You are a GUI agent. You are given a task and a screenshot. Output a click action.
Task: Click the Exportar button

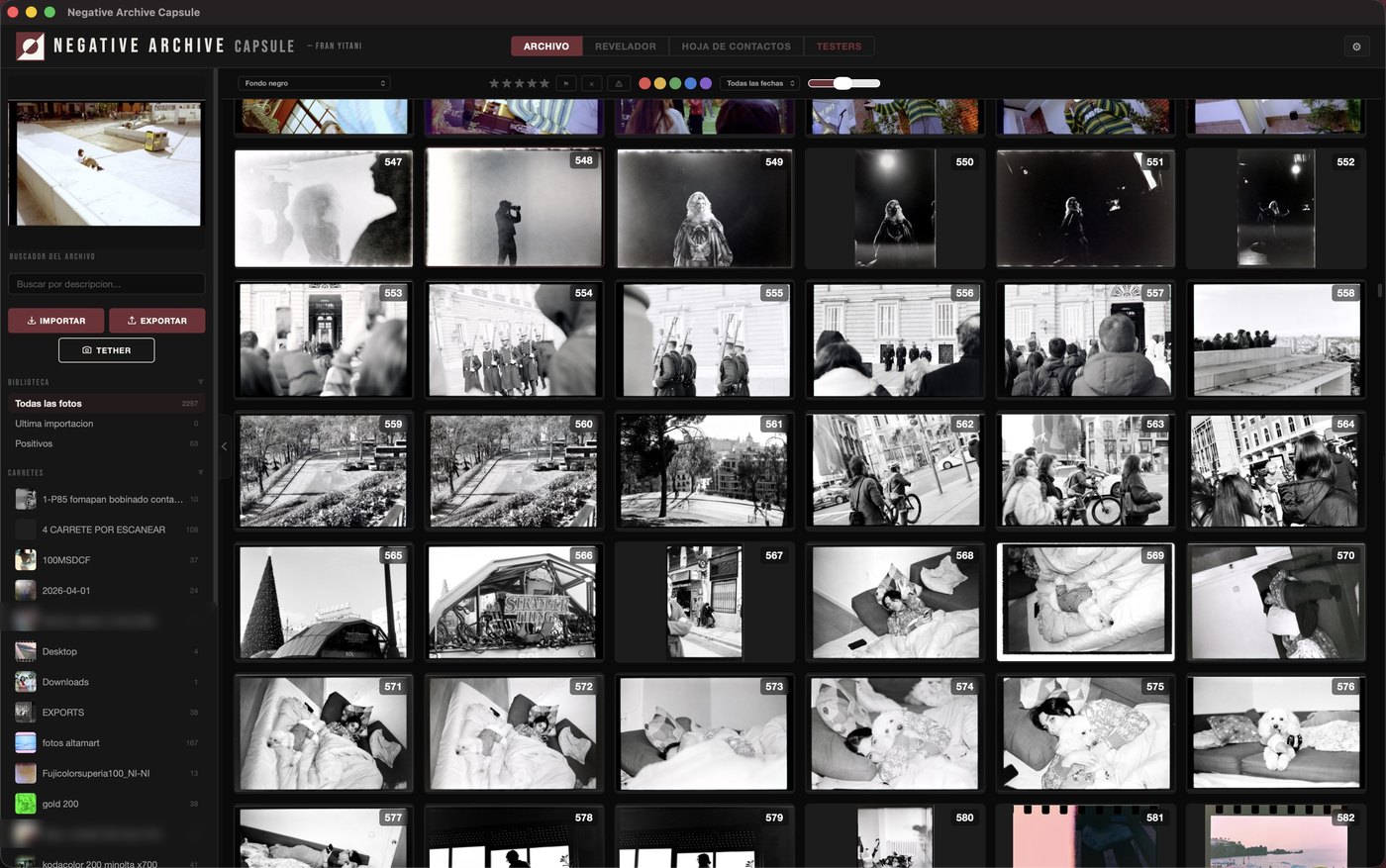point(157,321)
